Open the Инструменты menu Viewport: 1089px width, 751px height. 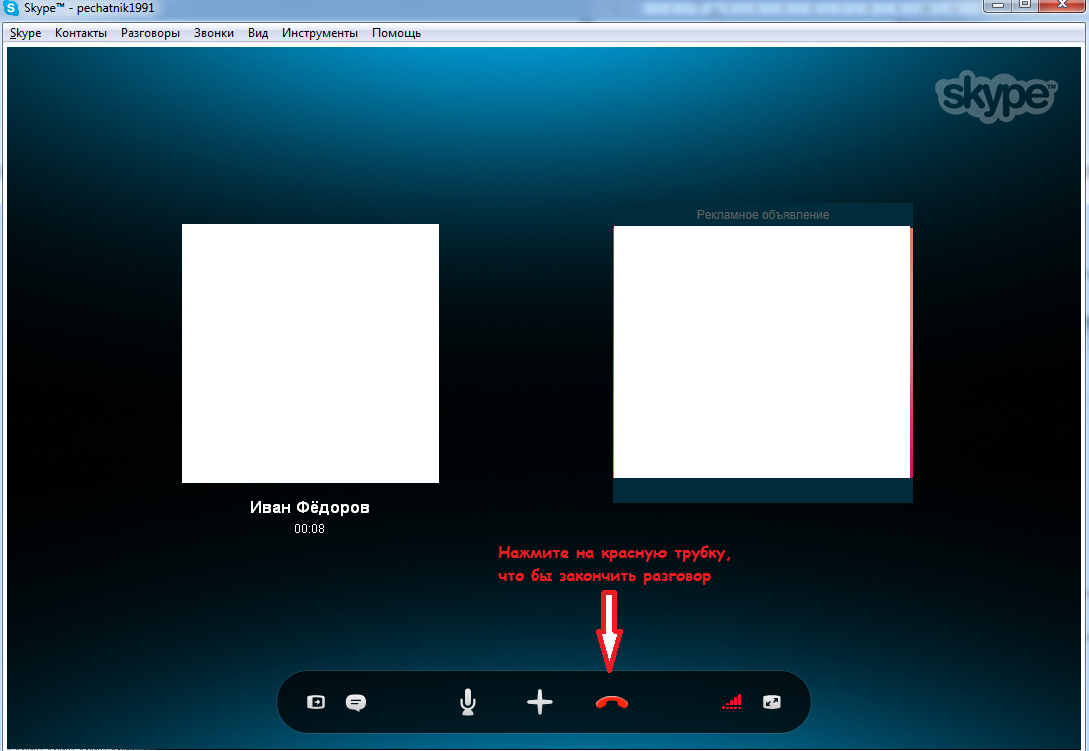[319, 33]
